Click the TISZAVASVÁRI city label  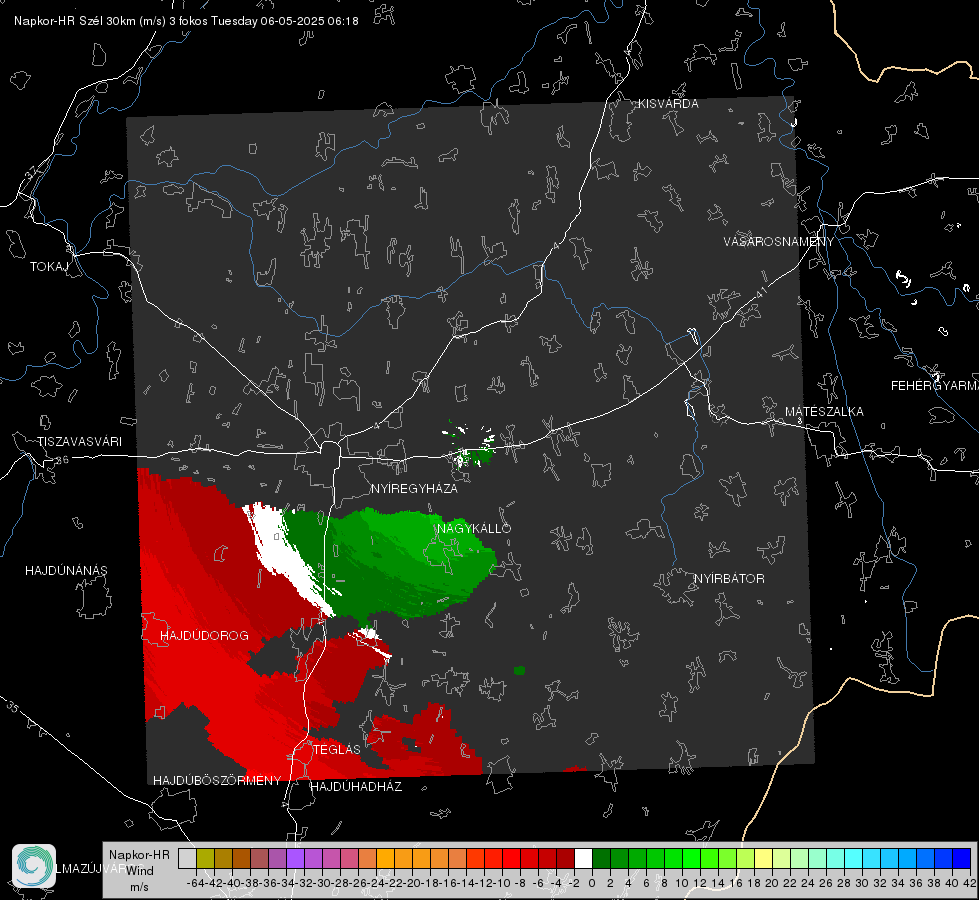[79, 442]
